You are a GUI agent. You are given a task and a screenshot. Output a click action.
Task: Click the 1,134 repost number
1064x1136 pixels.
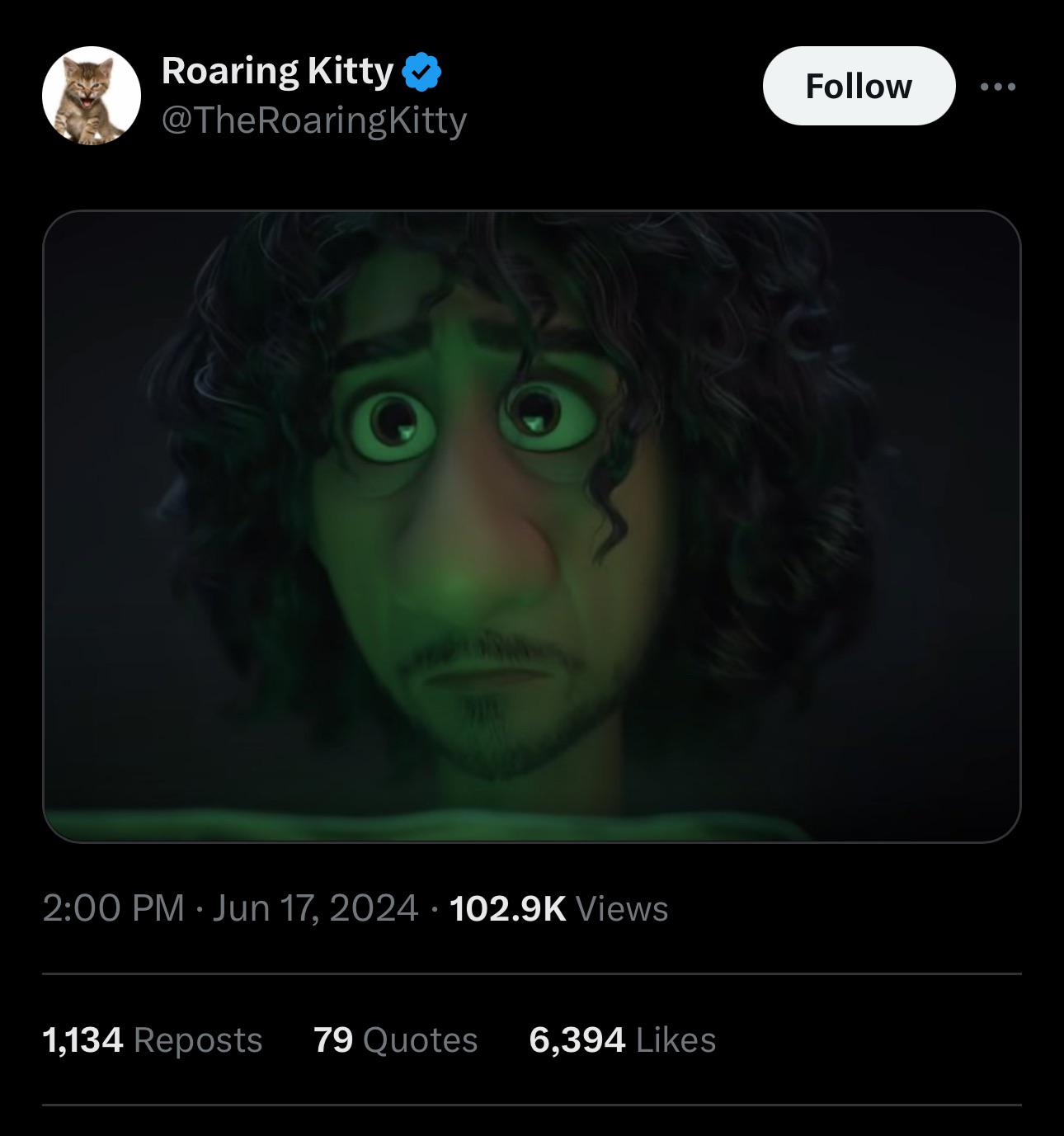(82, 1039)
